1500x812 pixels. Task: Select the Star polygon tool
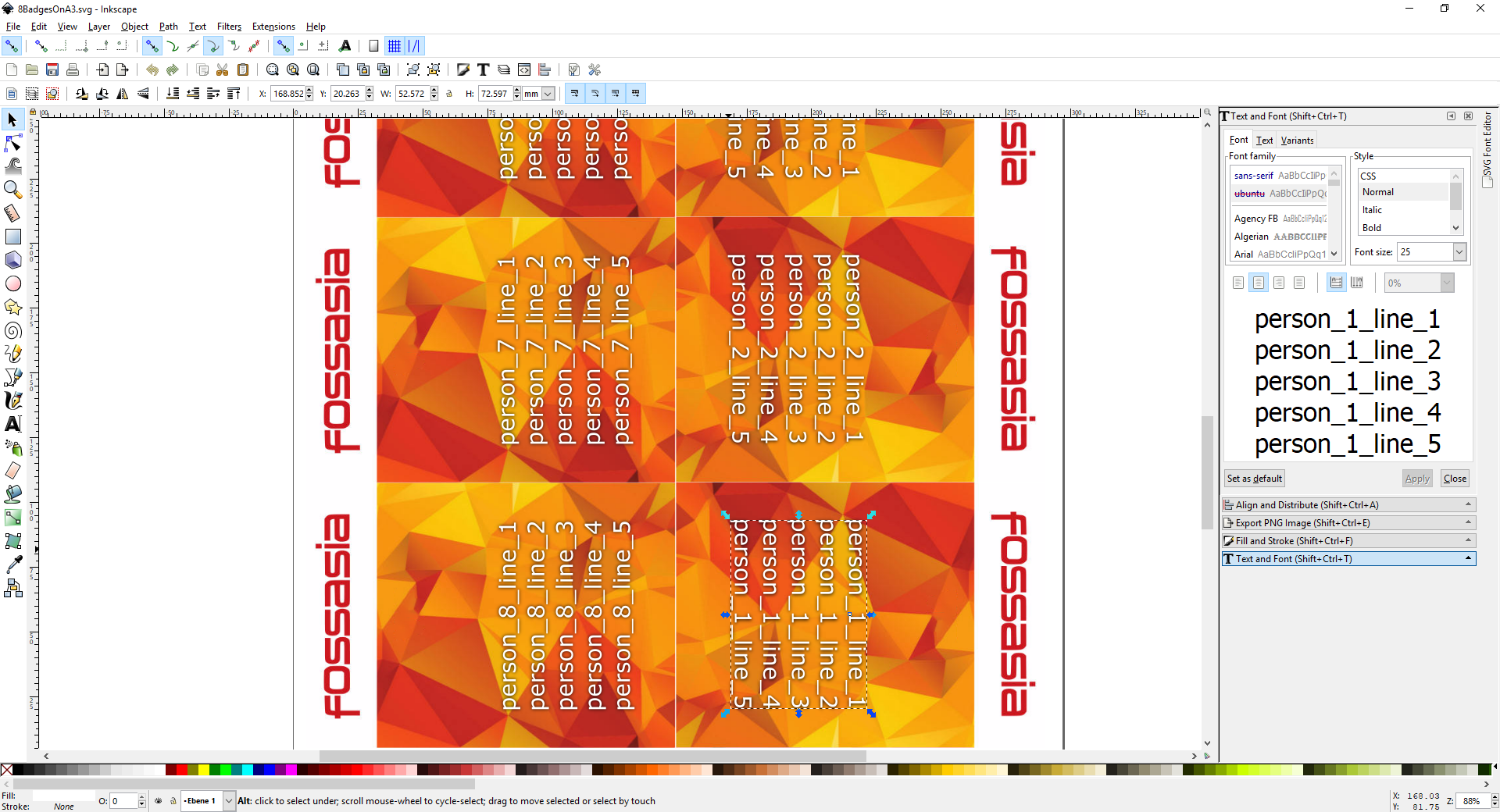click(12, 307)
